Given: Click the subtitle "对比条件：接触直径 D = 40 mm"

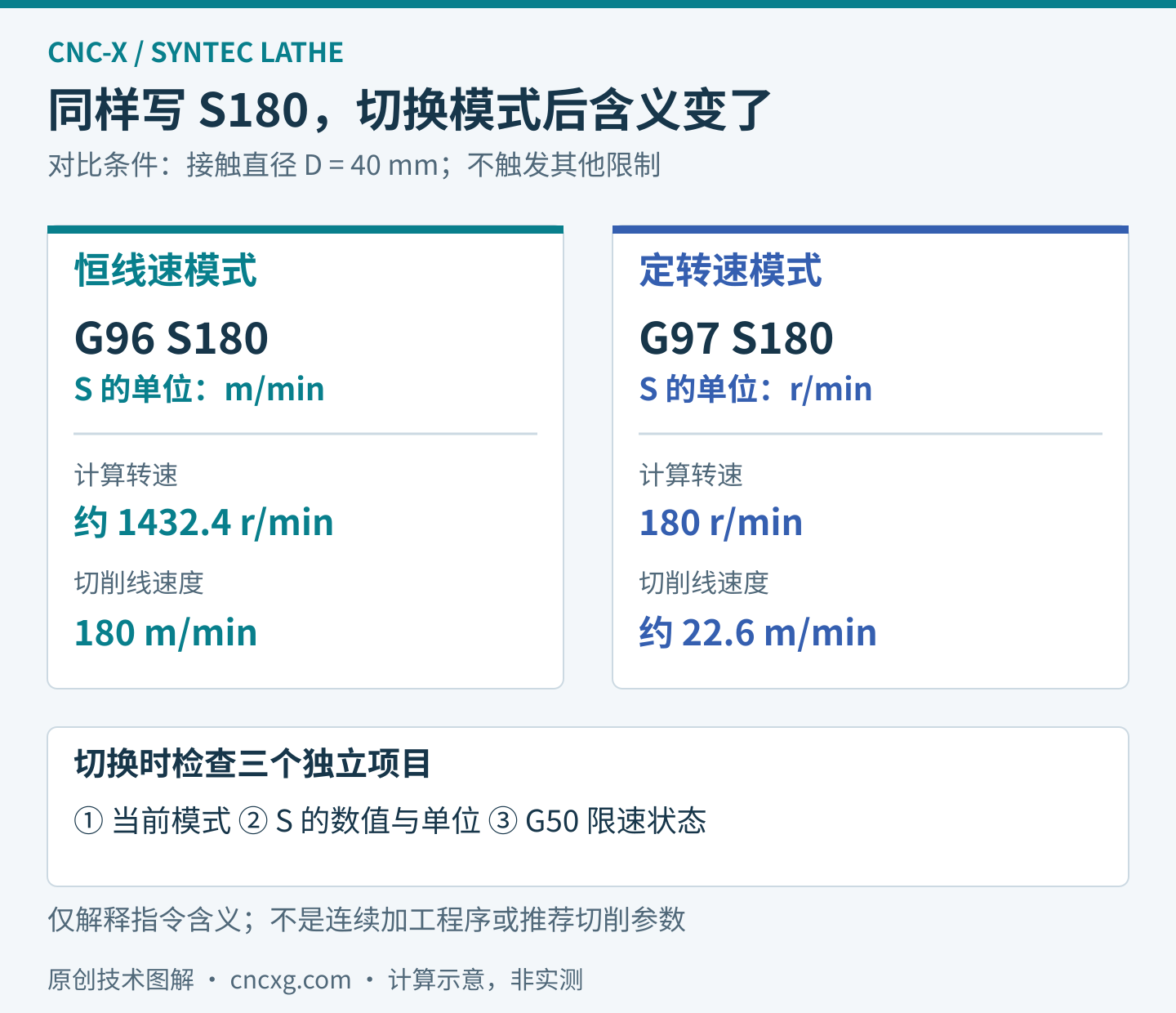Looking at the screenshot, I should click(x=243, y=165).
